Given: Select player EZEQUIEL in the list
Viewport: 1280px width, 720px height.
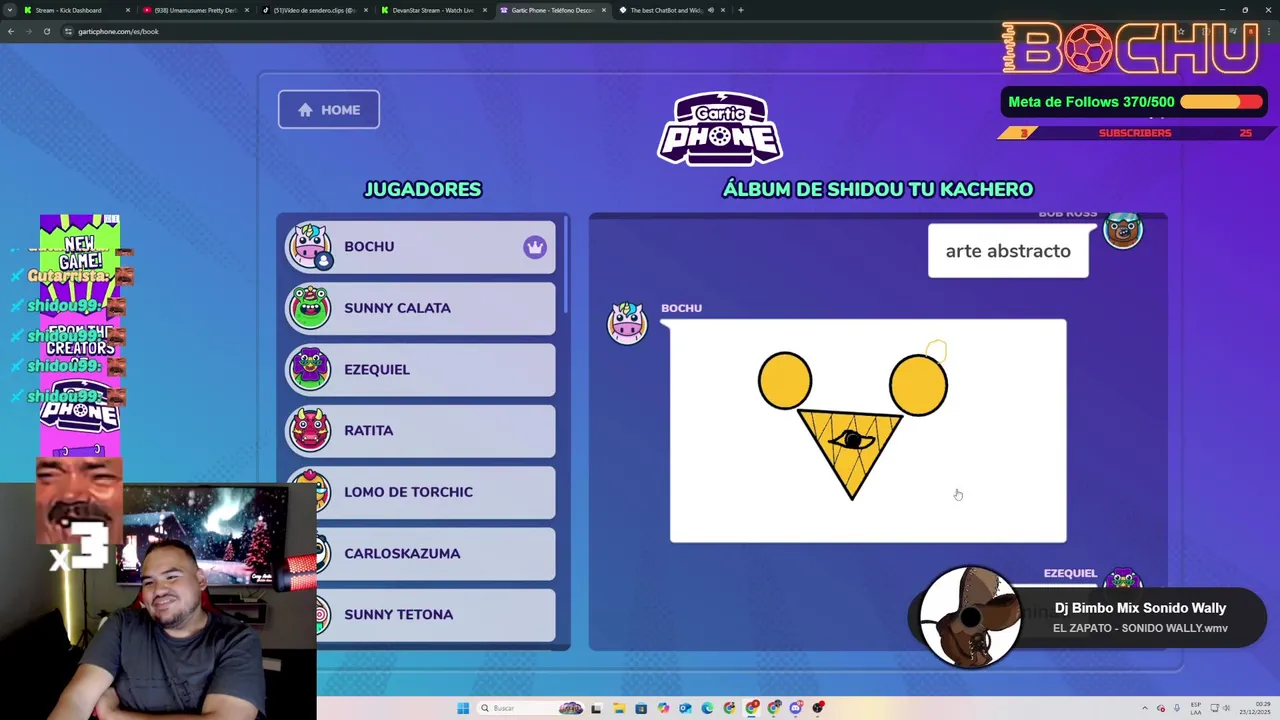Looking at the screenshot, I should click(x=421, y=369).
